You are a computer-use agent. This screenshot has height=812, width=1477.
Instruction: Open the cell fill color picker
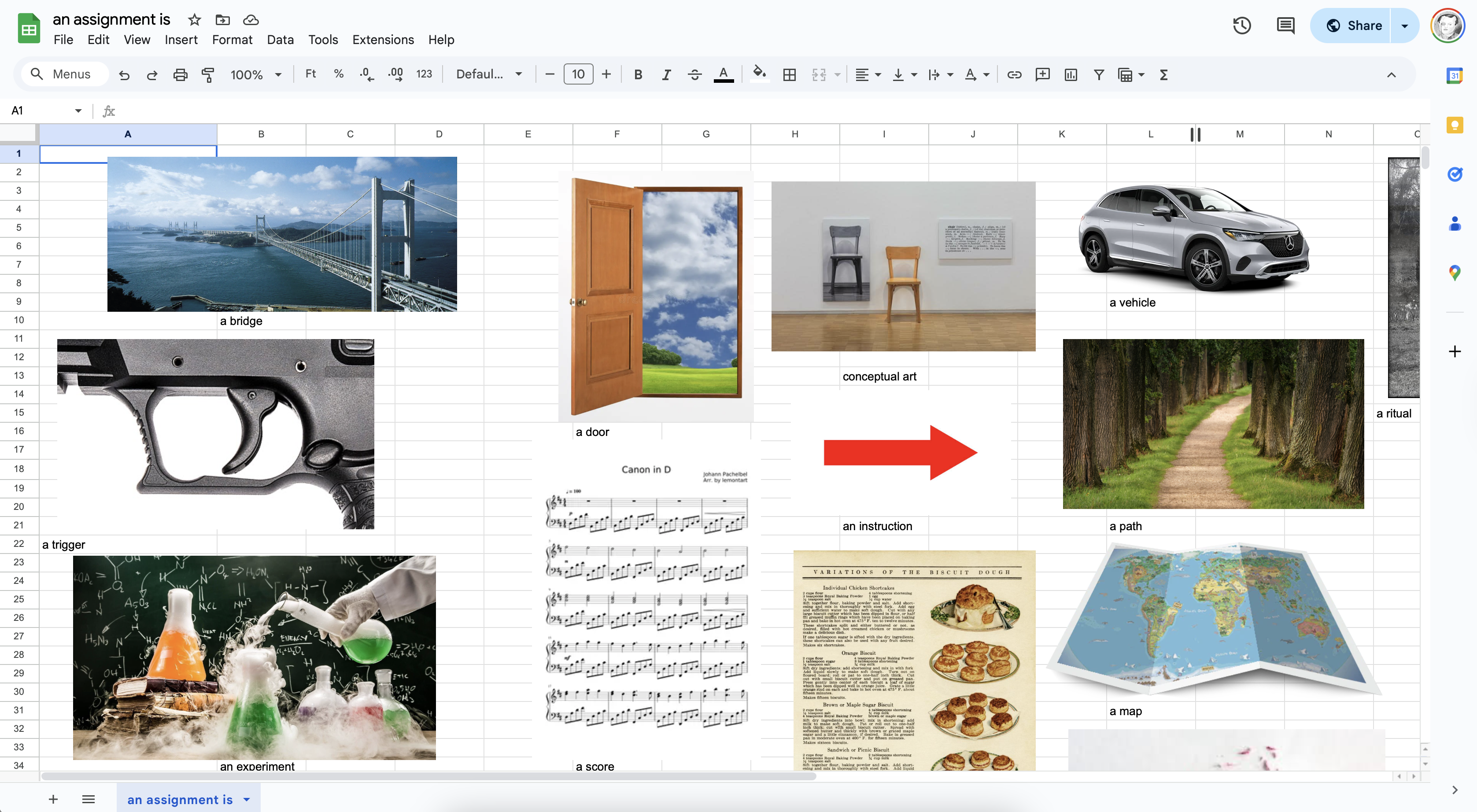click(x=759, y=74)
